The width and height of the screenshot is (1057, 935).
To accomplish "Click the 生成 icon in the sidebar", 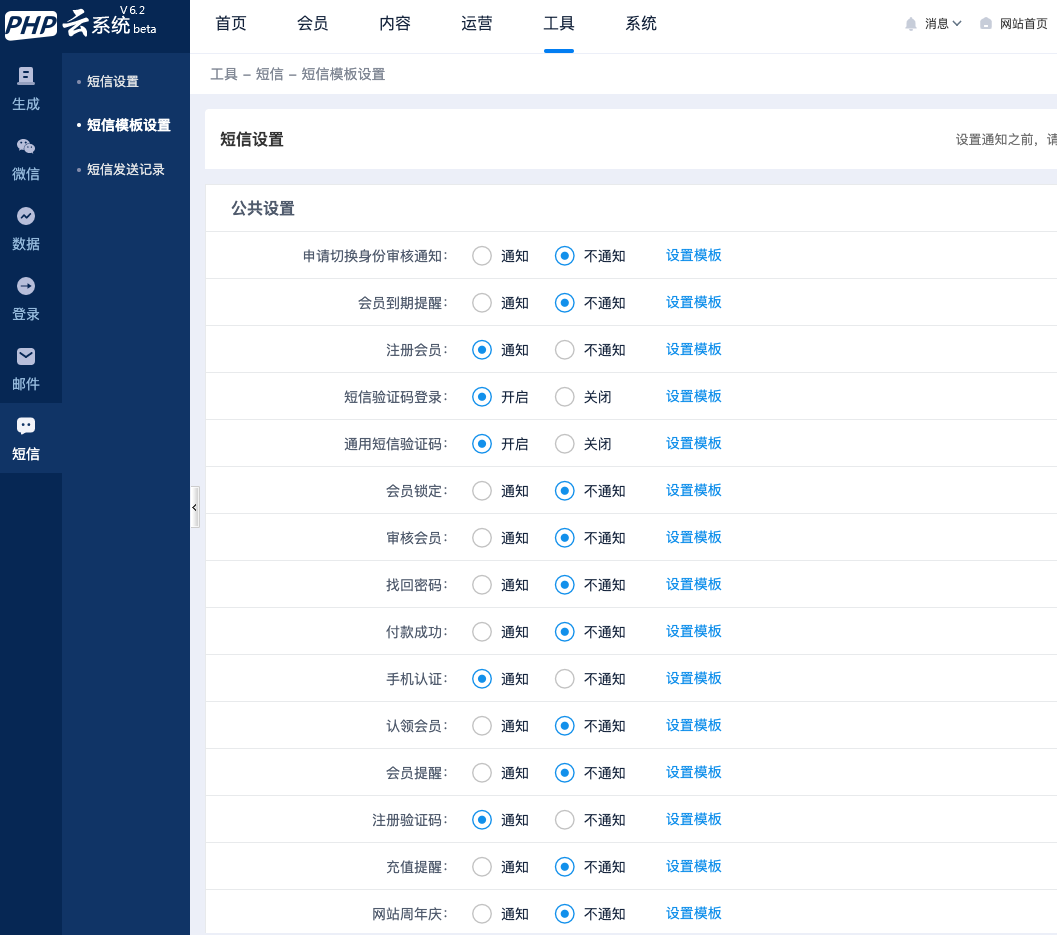I will 26,76.
